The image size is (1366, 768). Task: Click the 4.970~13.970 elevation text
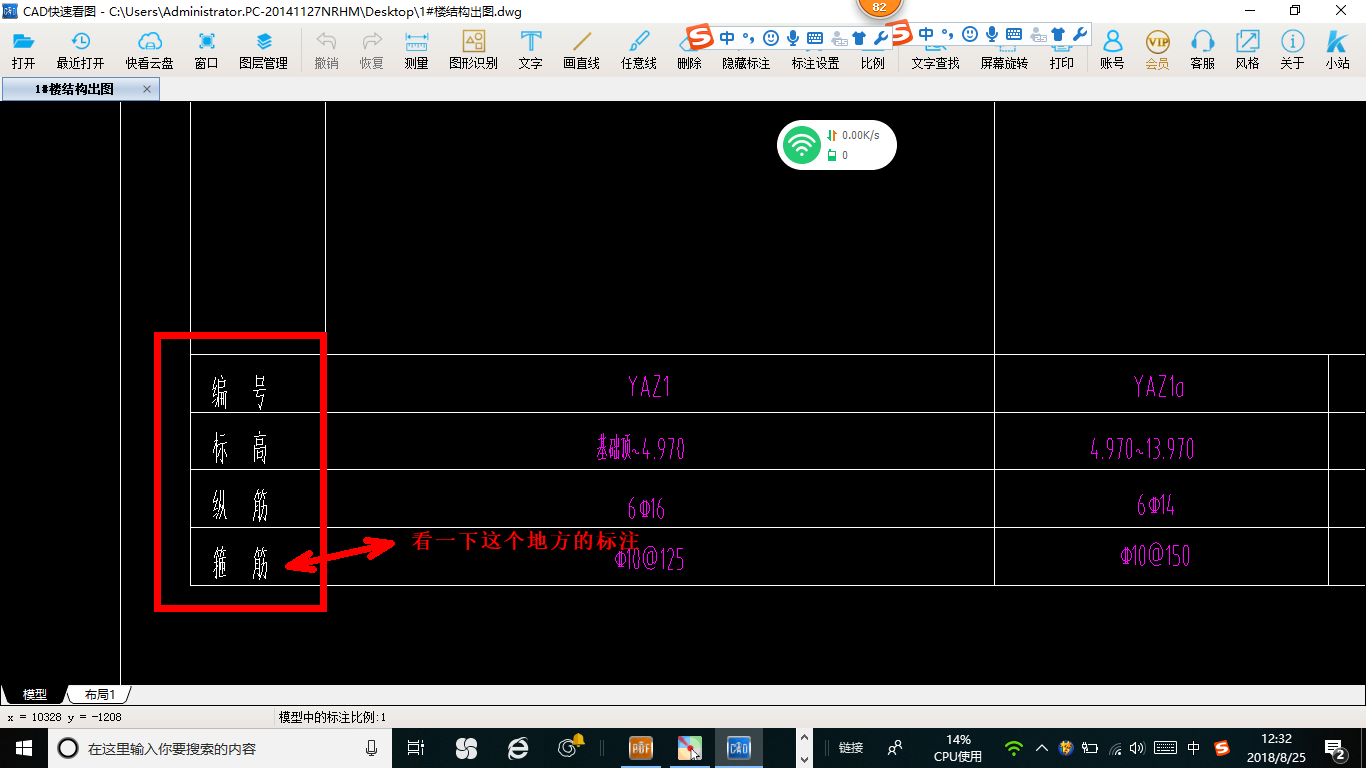[1142, 448]
